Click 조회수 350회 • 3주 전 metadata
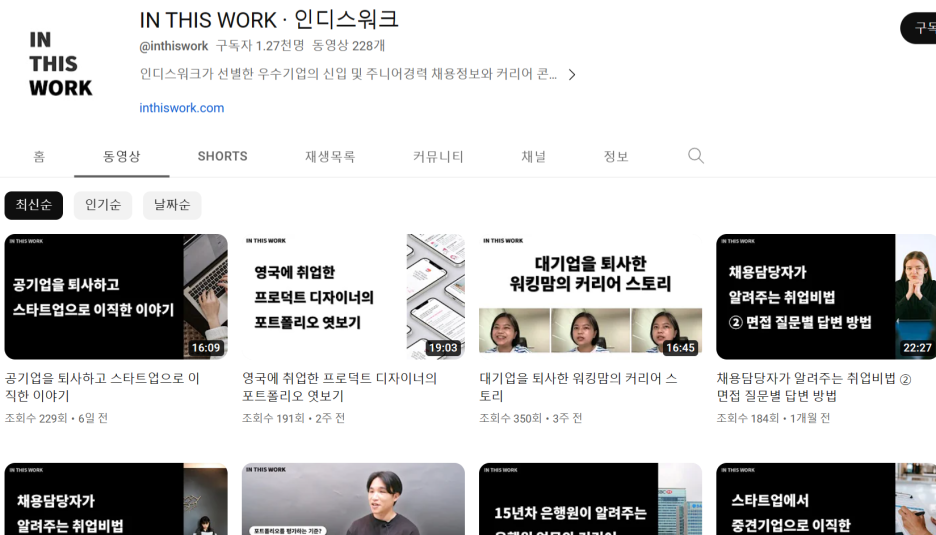Screen dimensions: 936x535 (531, 419)
